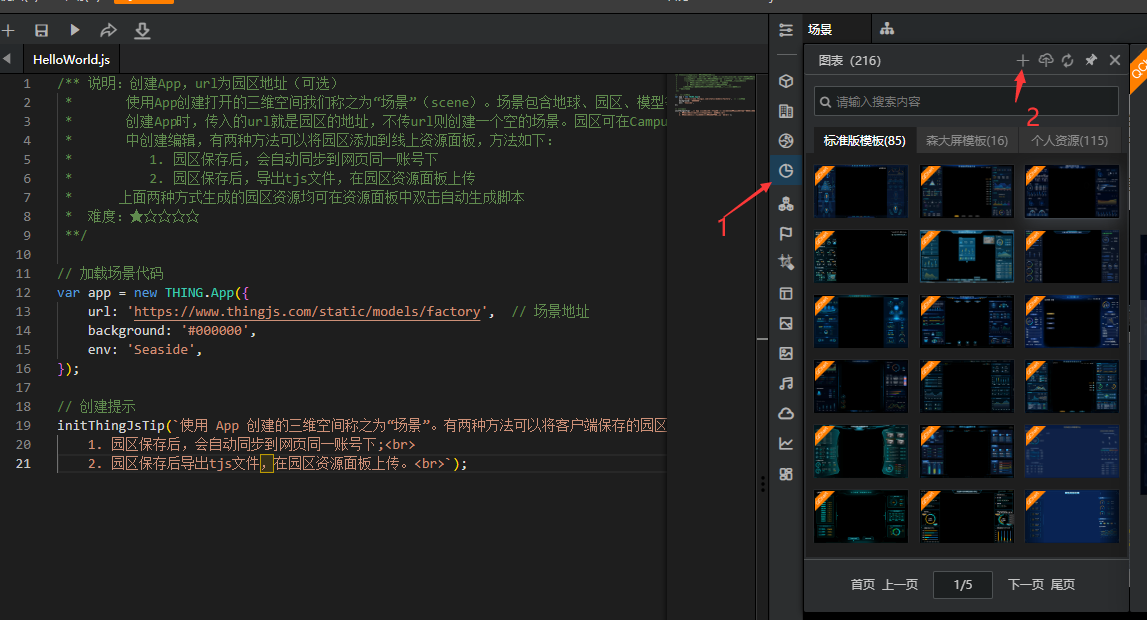Screen dimensions: 1147x620
Task: Open the pie chart panel in the sidebar
Action: tap(786, 170)
